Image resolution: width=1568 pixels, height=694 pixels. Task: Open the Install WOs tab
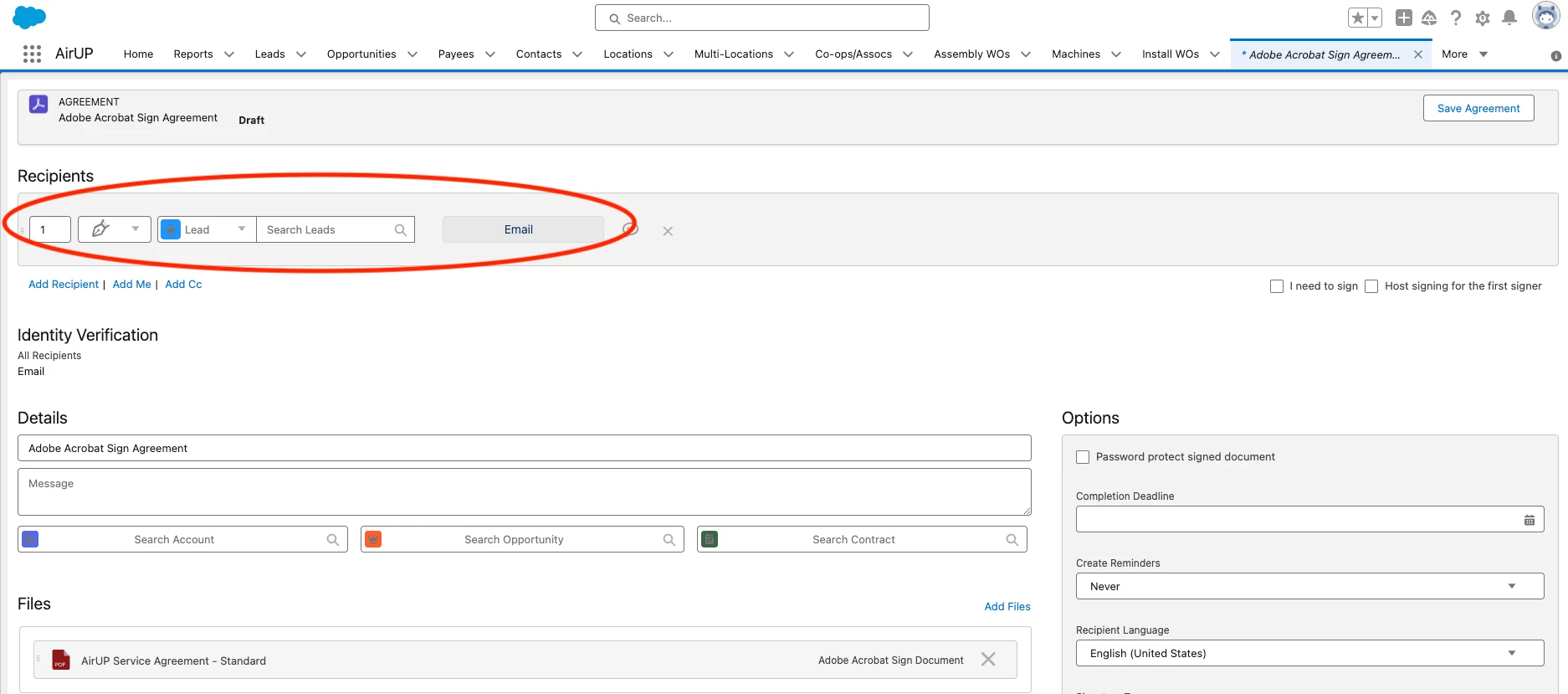tap(1171, 54)
